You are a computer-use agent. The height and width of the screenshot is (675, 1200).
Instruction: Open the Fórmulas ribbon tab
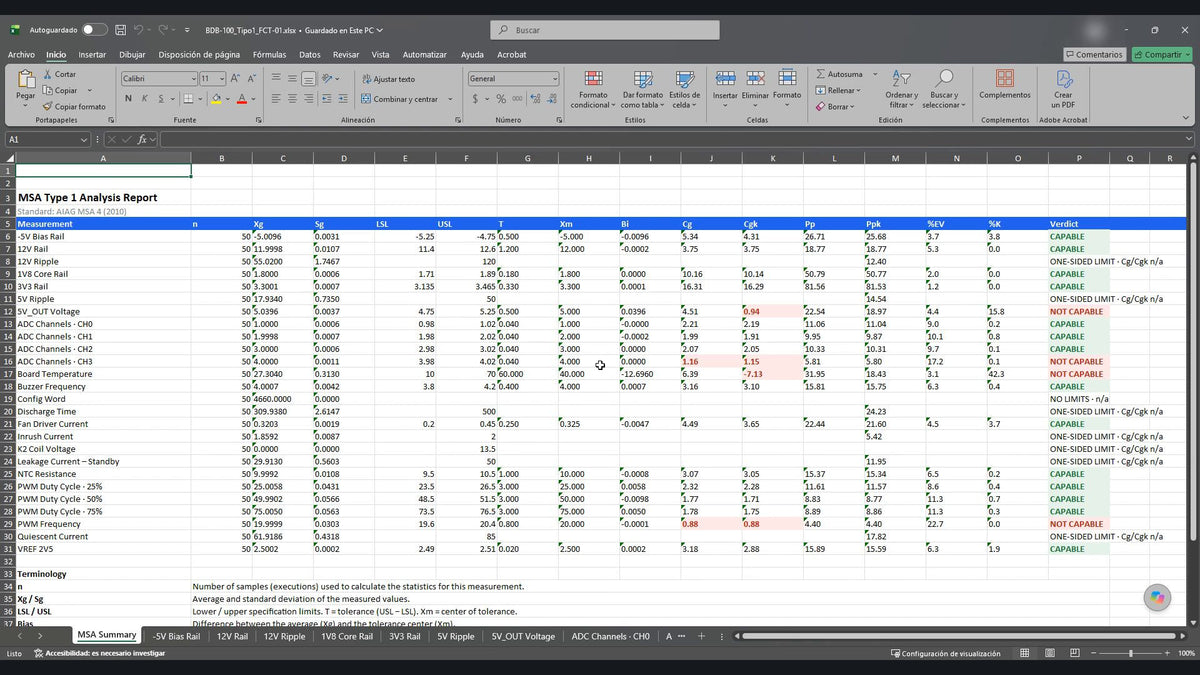click(269, 55)
